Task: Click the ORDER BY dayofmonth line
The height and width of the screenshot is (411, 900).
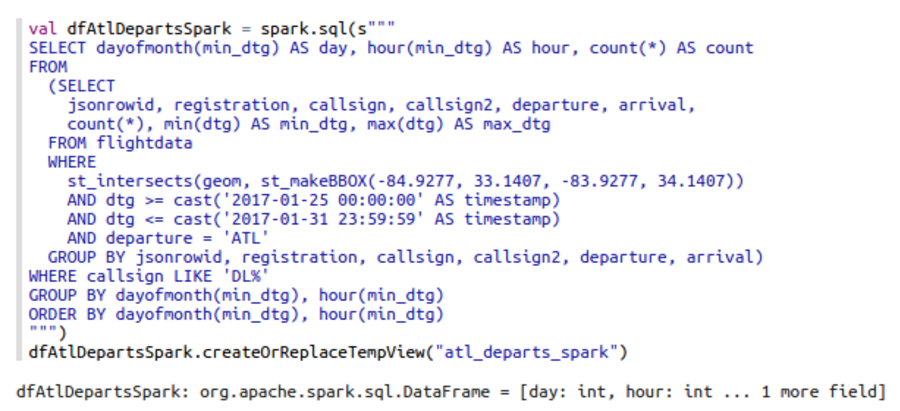Action: 236,314
